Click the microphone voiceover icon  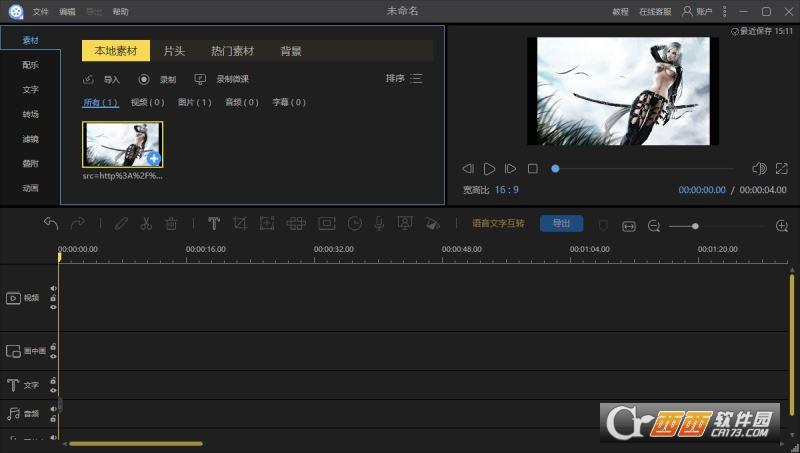click(379, 223)
